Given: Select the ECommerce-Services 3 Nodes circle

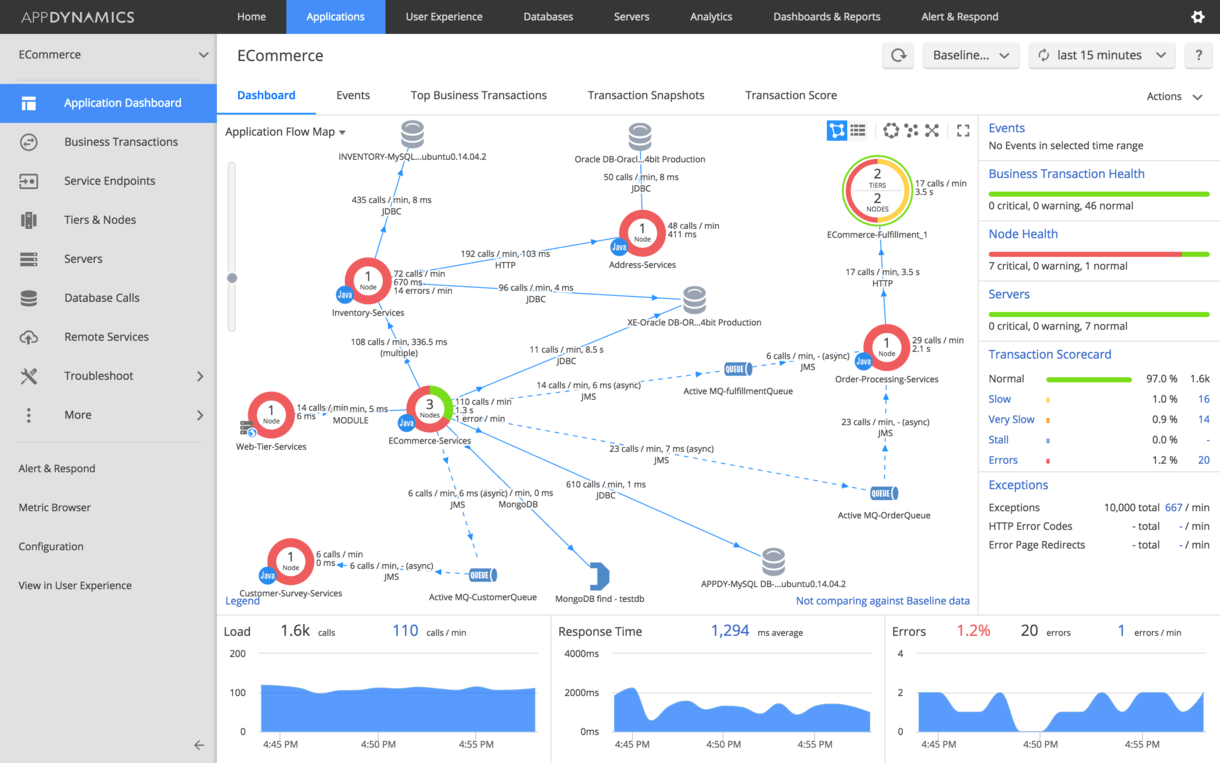Looking at the screenshot, I should click(429, 409).
